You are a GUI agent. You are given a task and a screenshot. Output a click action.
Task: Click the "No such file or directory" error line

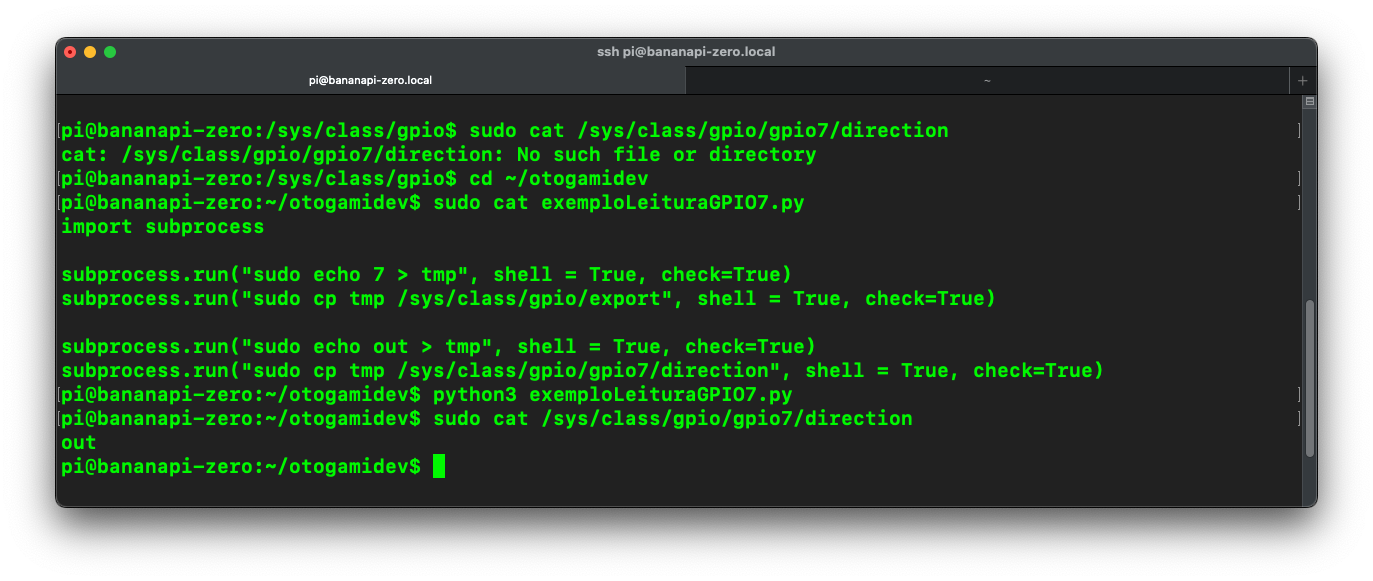coord(439,155)
